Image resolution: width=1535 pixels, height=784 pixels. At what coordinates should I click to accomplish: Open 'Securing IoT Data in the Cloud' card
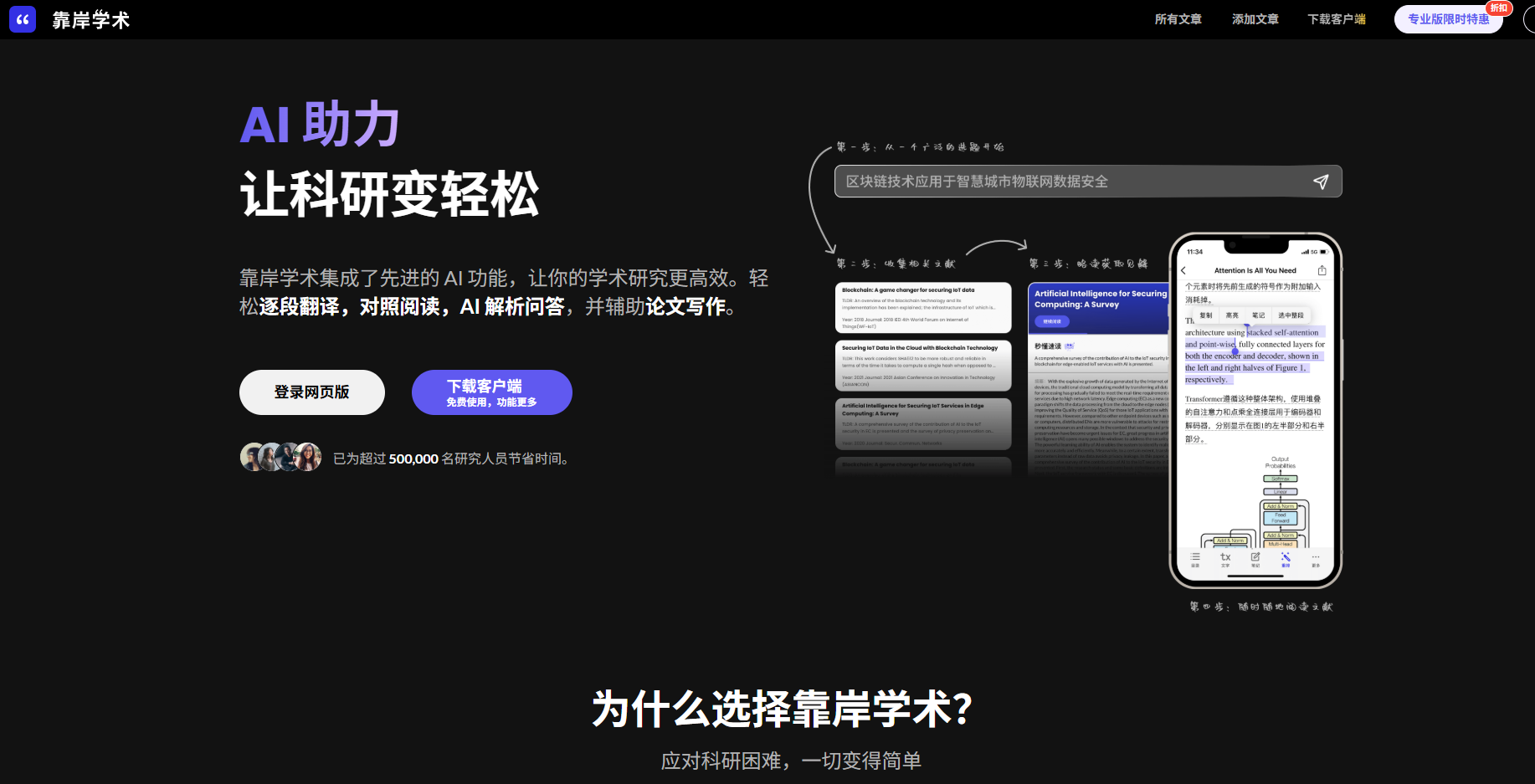pos(923,366)
